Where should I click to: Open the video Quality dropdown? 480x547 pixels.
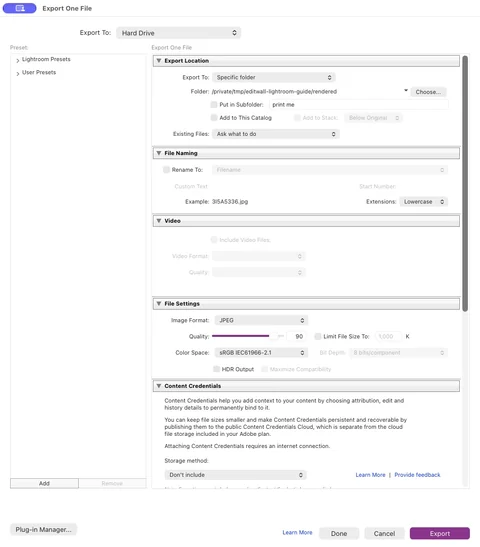(x=258, y=272)
